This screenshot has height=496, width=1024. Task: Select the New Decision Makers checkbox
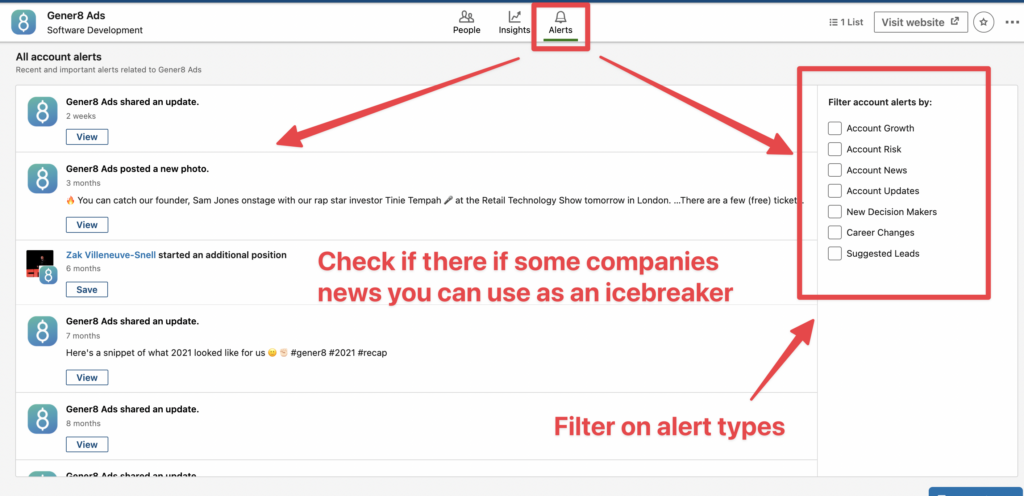click(x=835, y=211)
